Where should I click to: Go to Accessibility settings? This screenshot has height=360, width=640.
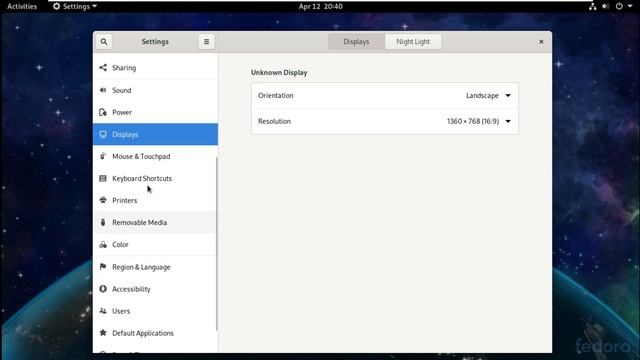coord(155,289)
